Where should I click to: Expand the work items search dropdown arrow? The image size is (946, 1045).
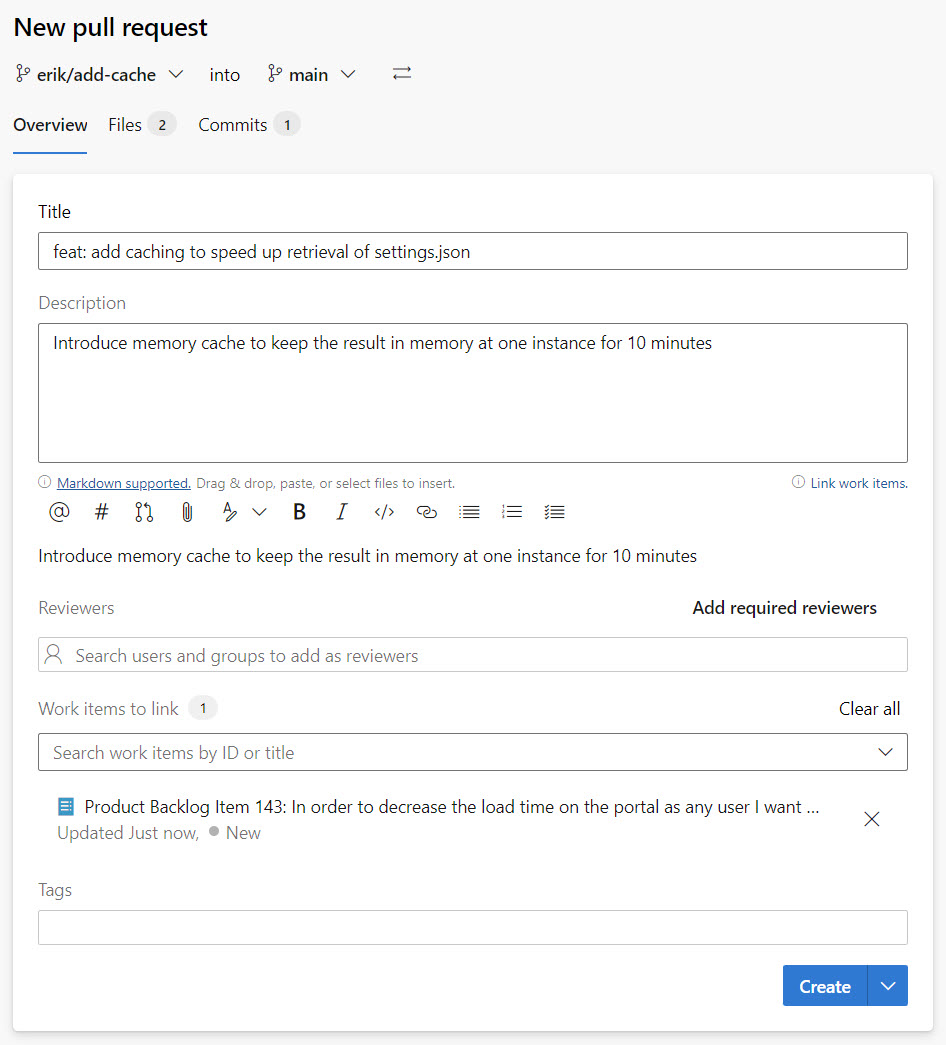(x=885, y=752)
